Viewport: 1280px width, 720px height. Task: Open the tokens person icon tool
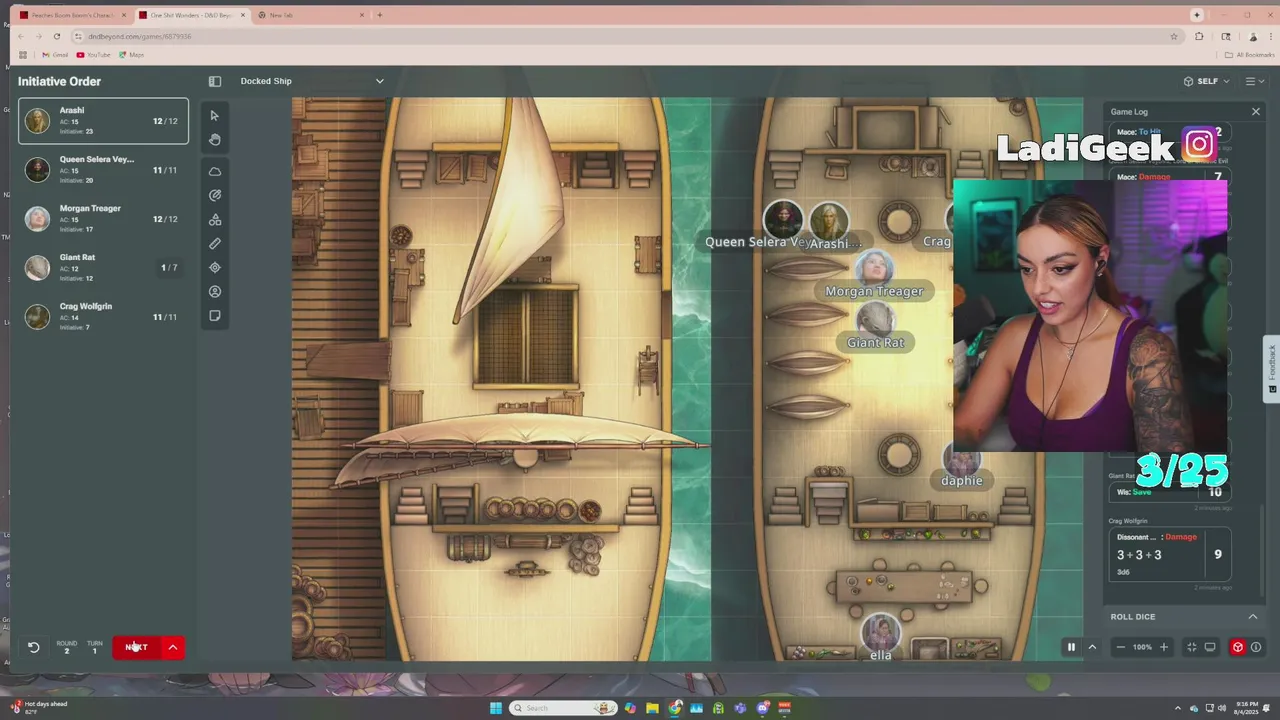[x=214, y=292]
